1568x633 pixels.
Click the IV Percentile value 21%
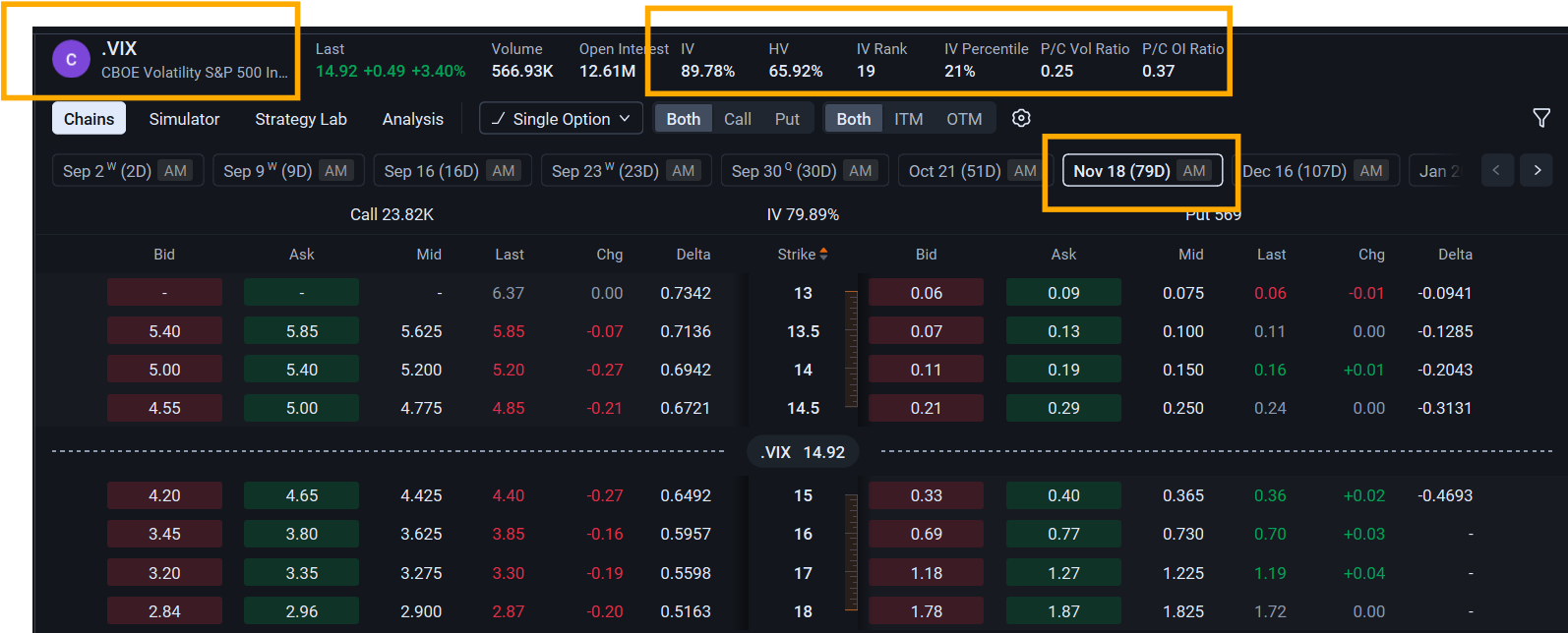point(959,71)
